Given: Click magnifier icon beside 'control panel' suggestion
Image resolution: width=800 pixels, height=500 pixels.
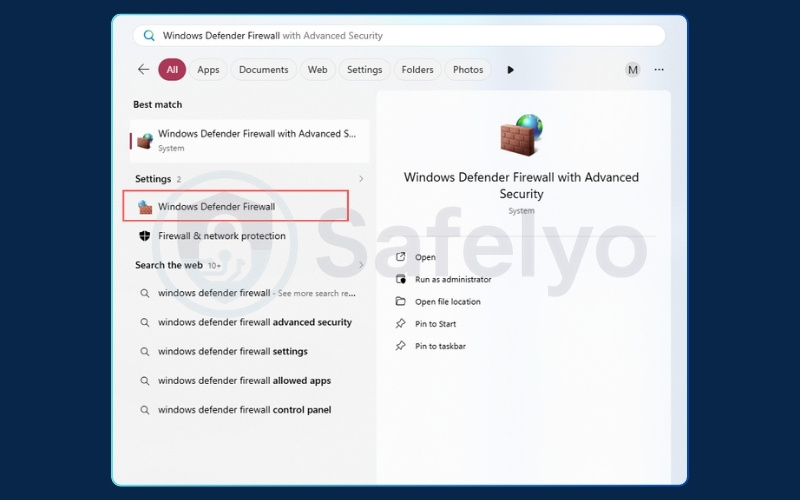Looking at the screenshot, I should (x=145, y=410).
